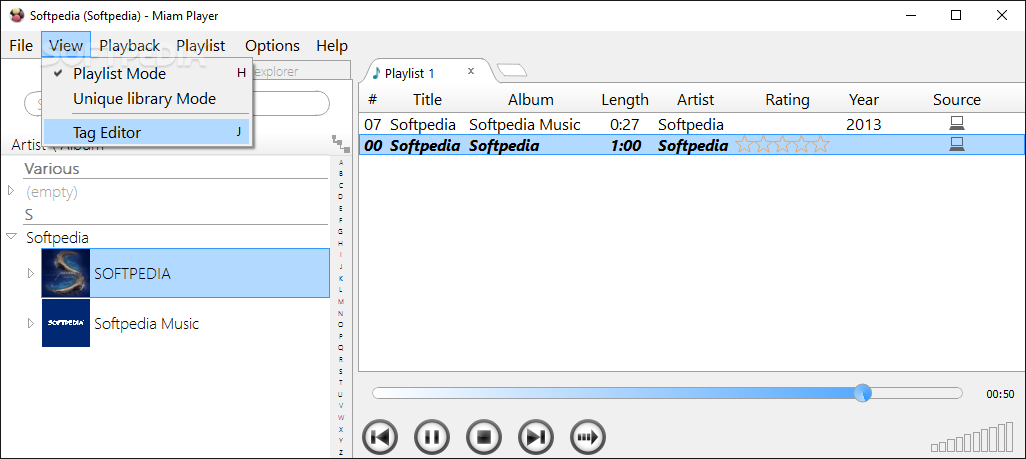Adjust volume using the volume bars icon
The height and width of the screenshot is (459, 1026).
(972, 437)
